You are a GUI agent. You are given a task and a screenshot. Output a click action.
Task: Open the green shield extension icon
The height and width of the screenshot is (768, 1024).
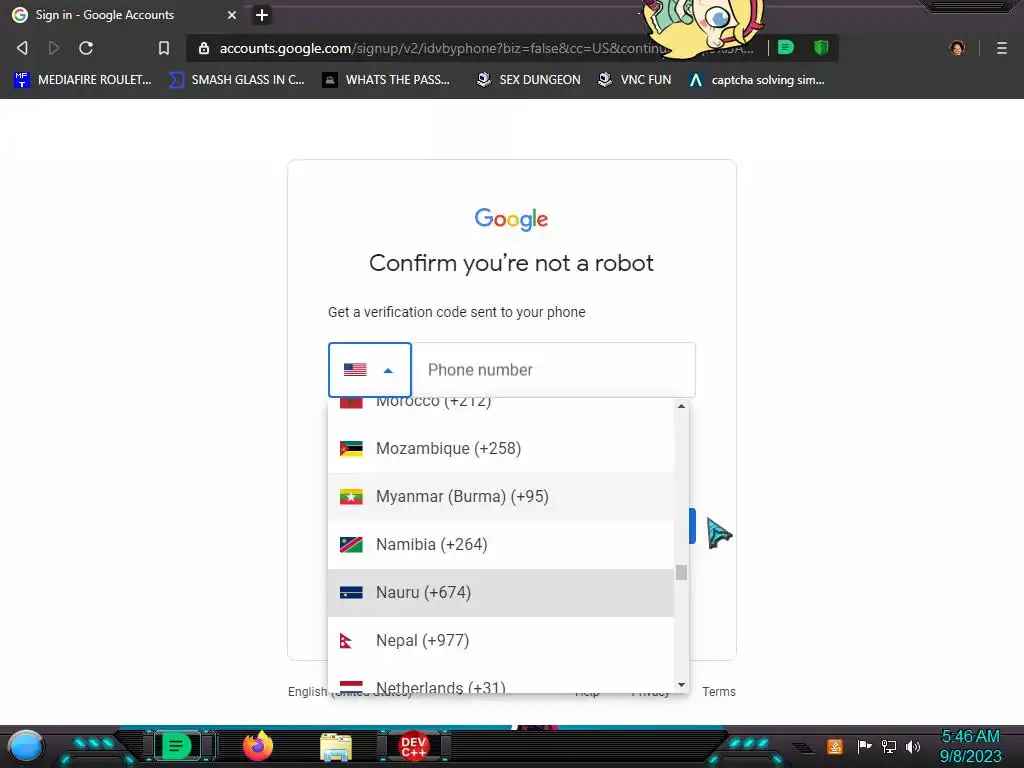click(821, 47)
